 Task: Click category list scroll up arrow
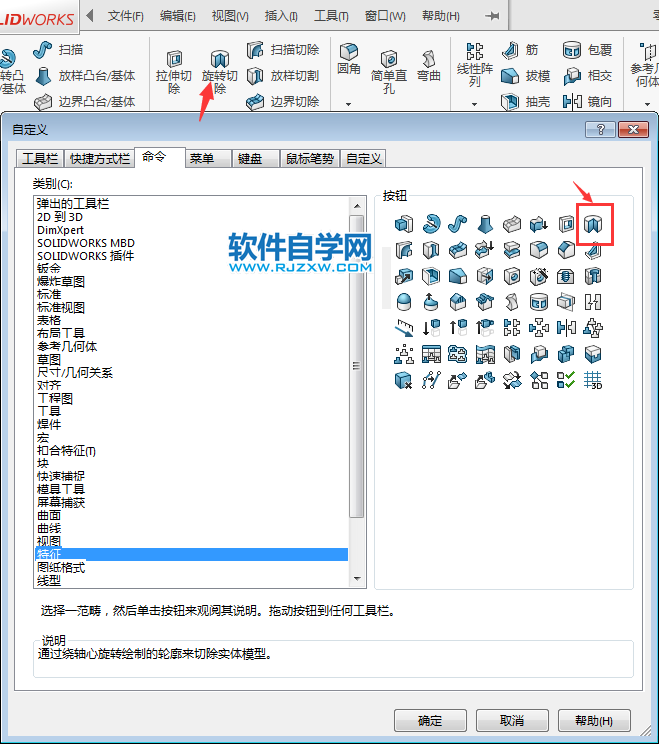(357, 206)
